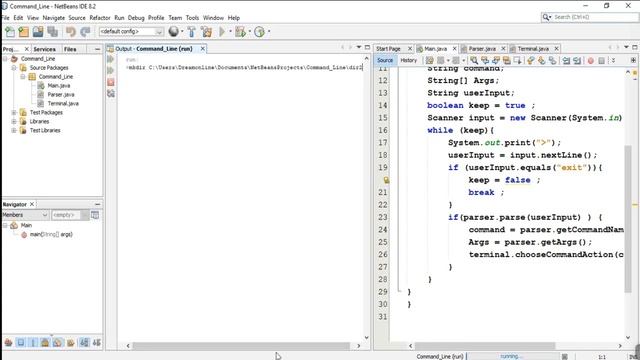Viewport: 640px width, 360px height.
Task: Open dropdown arrow next to Run Project
Action: coord(230,31)
